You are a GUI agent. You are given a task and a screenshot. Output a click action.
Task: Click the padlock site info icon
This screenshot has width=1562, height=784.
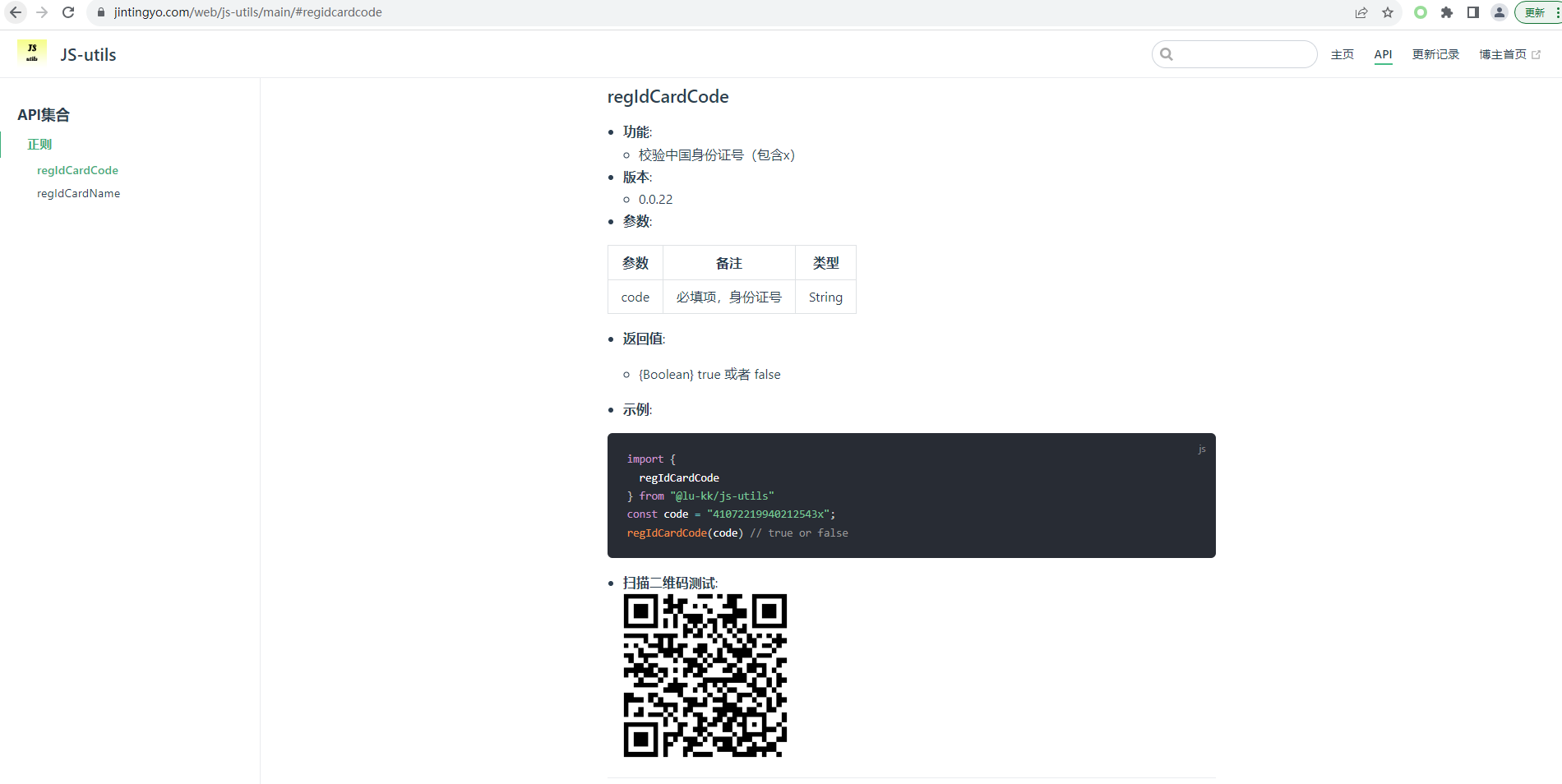[x=101, y=12]
